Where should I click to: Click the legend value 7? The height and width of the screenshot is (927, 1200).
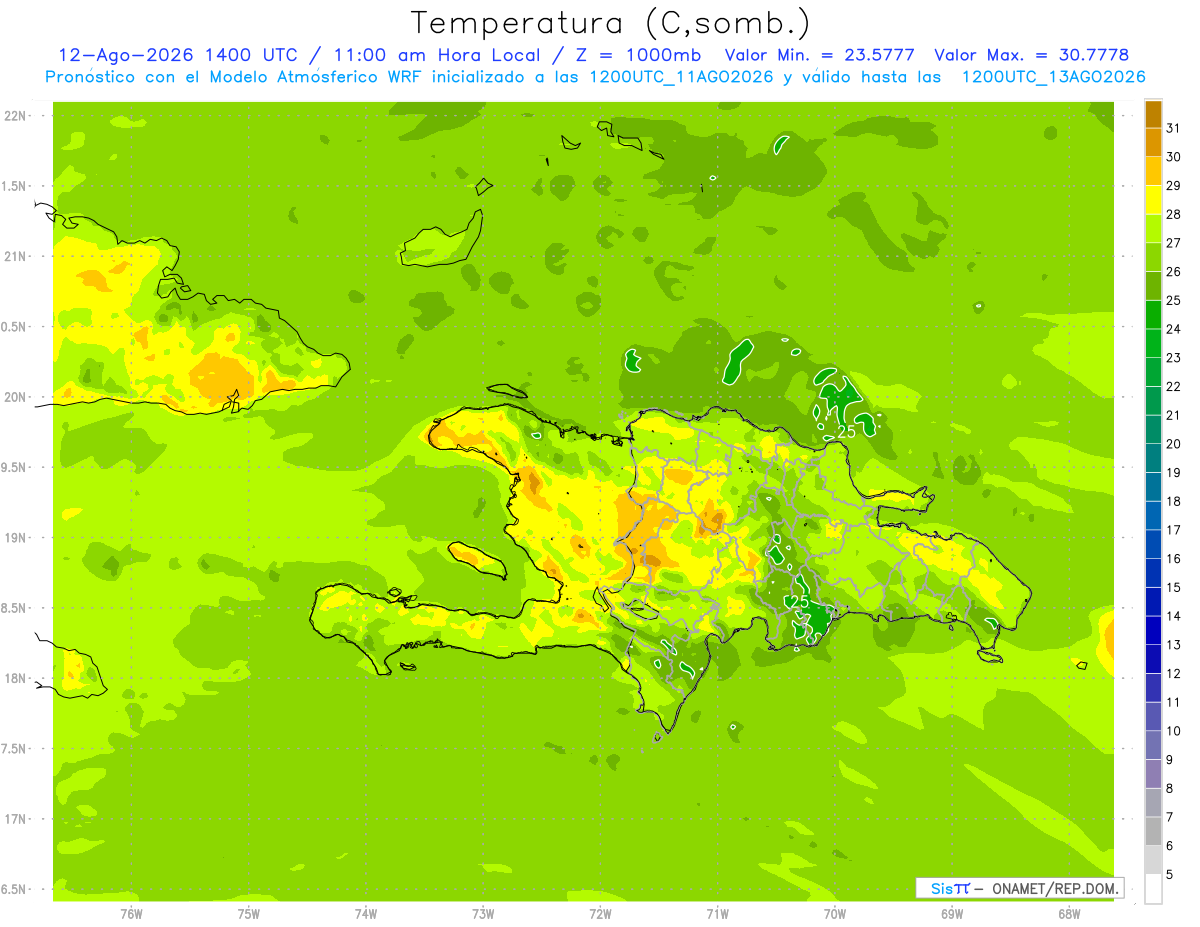pyautogui.click(x=1170, y=817)
